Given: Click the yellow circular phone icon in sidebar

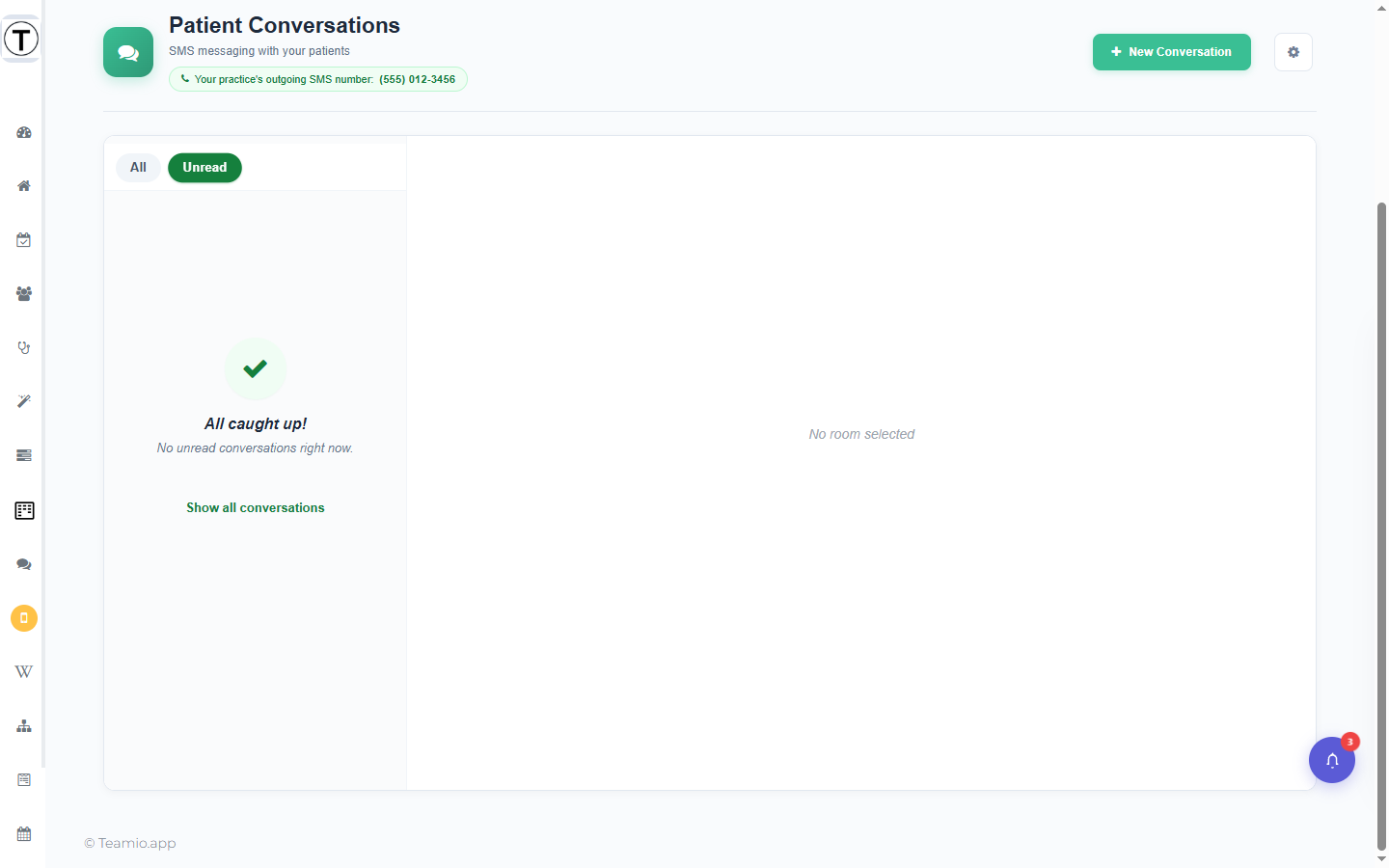Looking at the screenshot, I should coord(24,618).
